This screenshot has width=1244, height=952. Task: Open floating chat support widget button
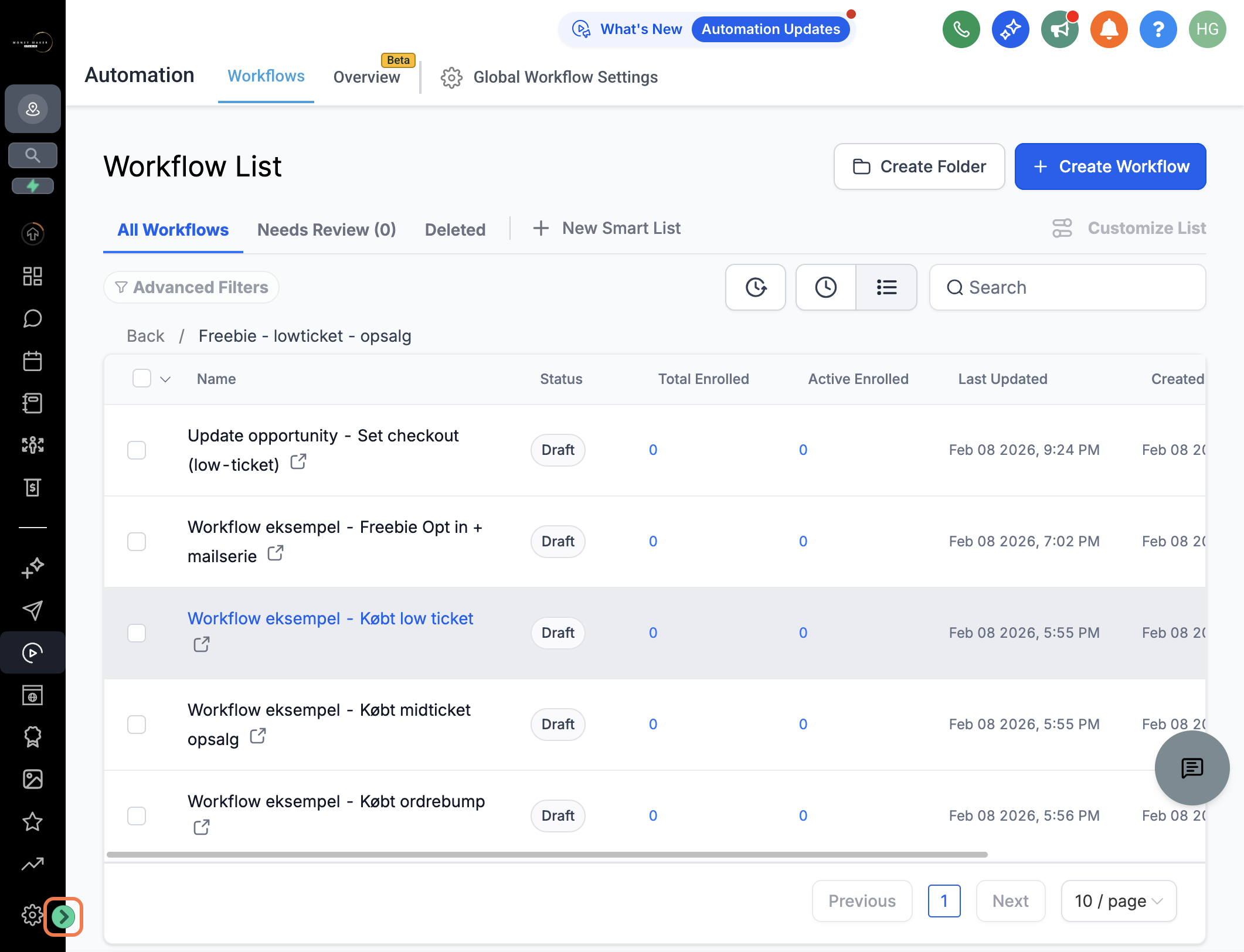(x=1192, y=768)
